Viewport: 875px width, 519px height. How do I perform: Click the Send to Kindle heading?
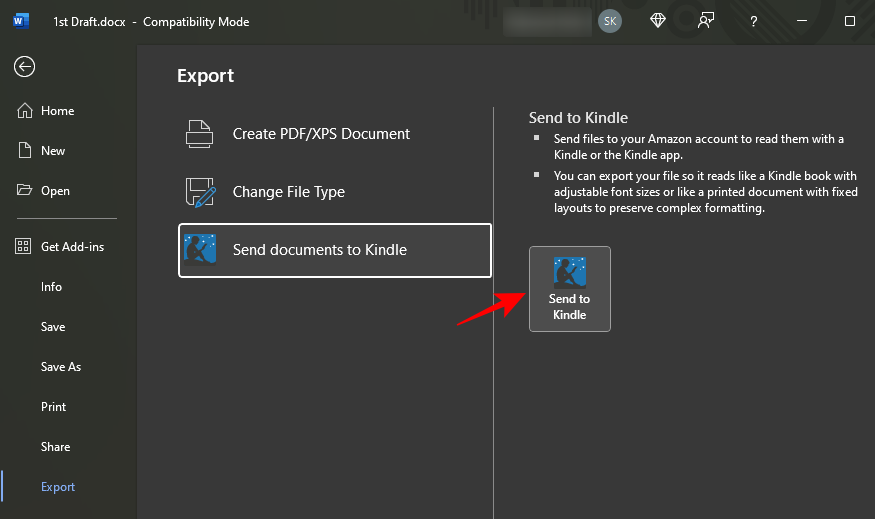578,118
